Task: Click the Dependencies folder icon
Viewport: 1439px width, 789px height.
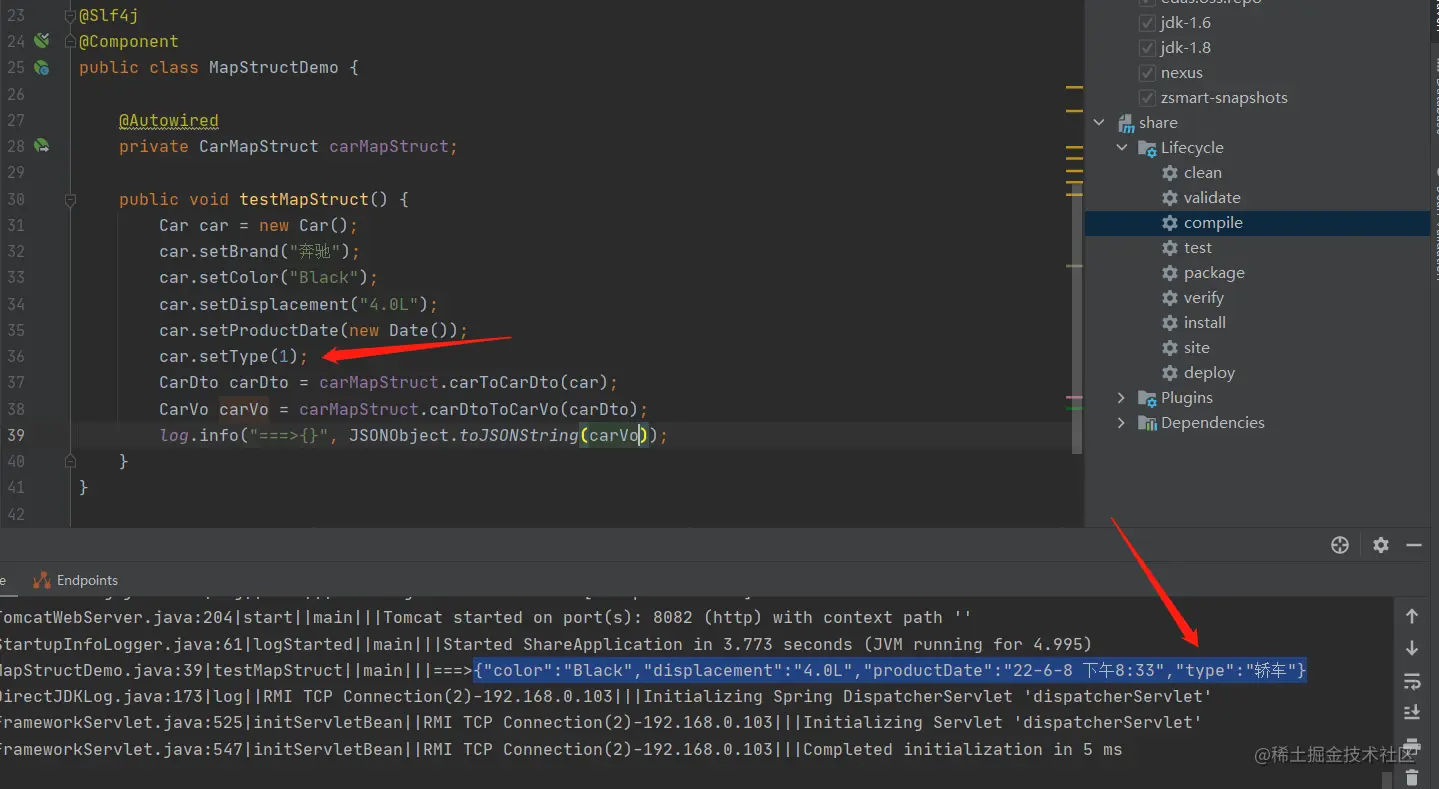Action: pyautogui.click(x=1147, y=423)
